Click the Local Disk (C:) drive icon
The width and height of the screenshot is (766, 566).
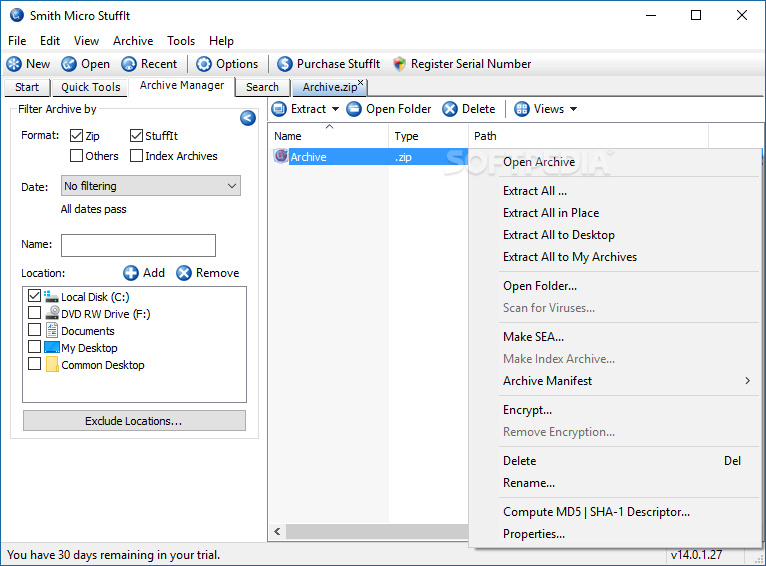point(51,296)
